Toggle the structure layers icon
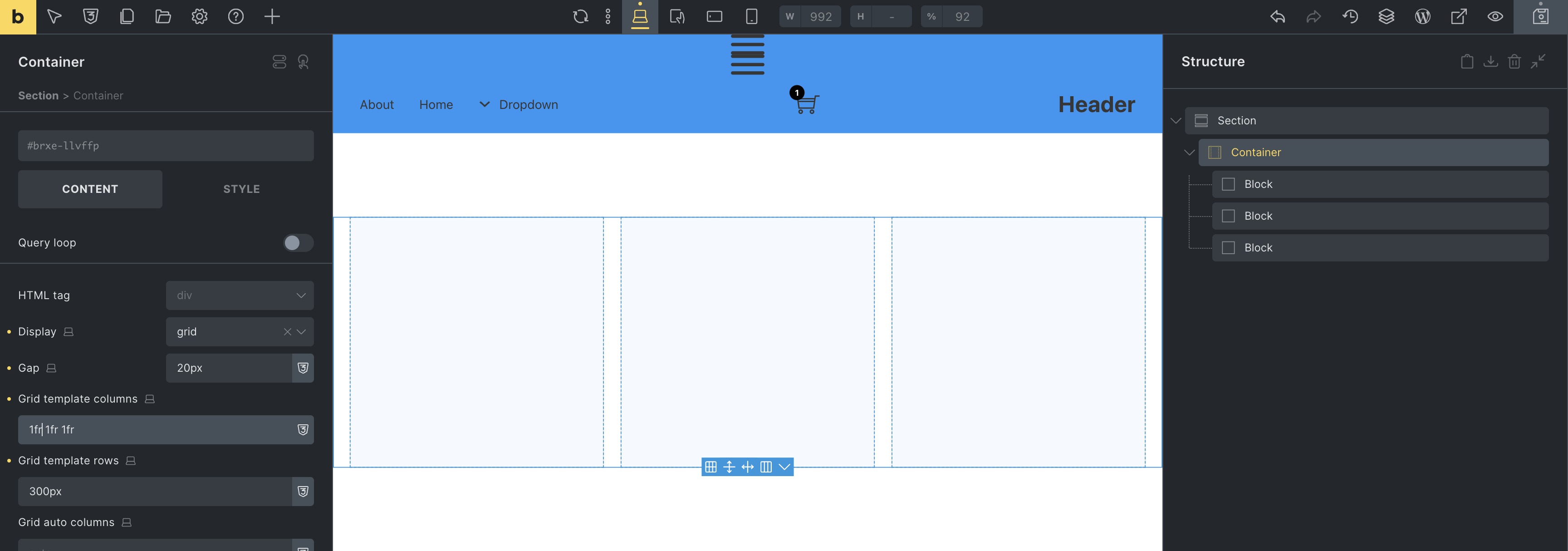1568x551 pixels. (x=1386, y=16)
